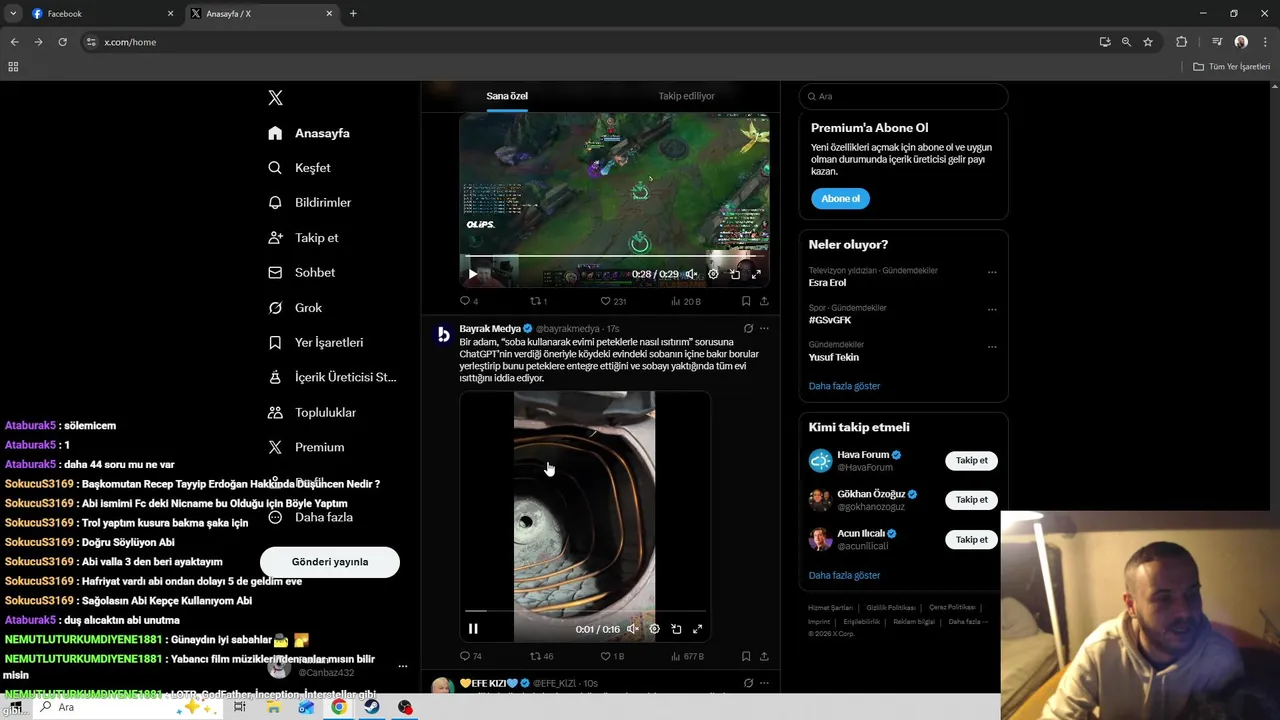Open settings gear on game clip video

coord(713,274)
